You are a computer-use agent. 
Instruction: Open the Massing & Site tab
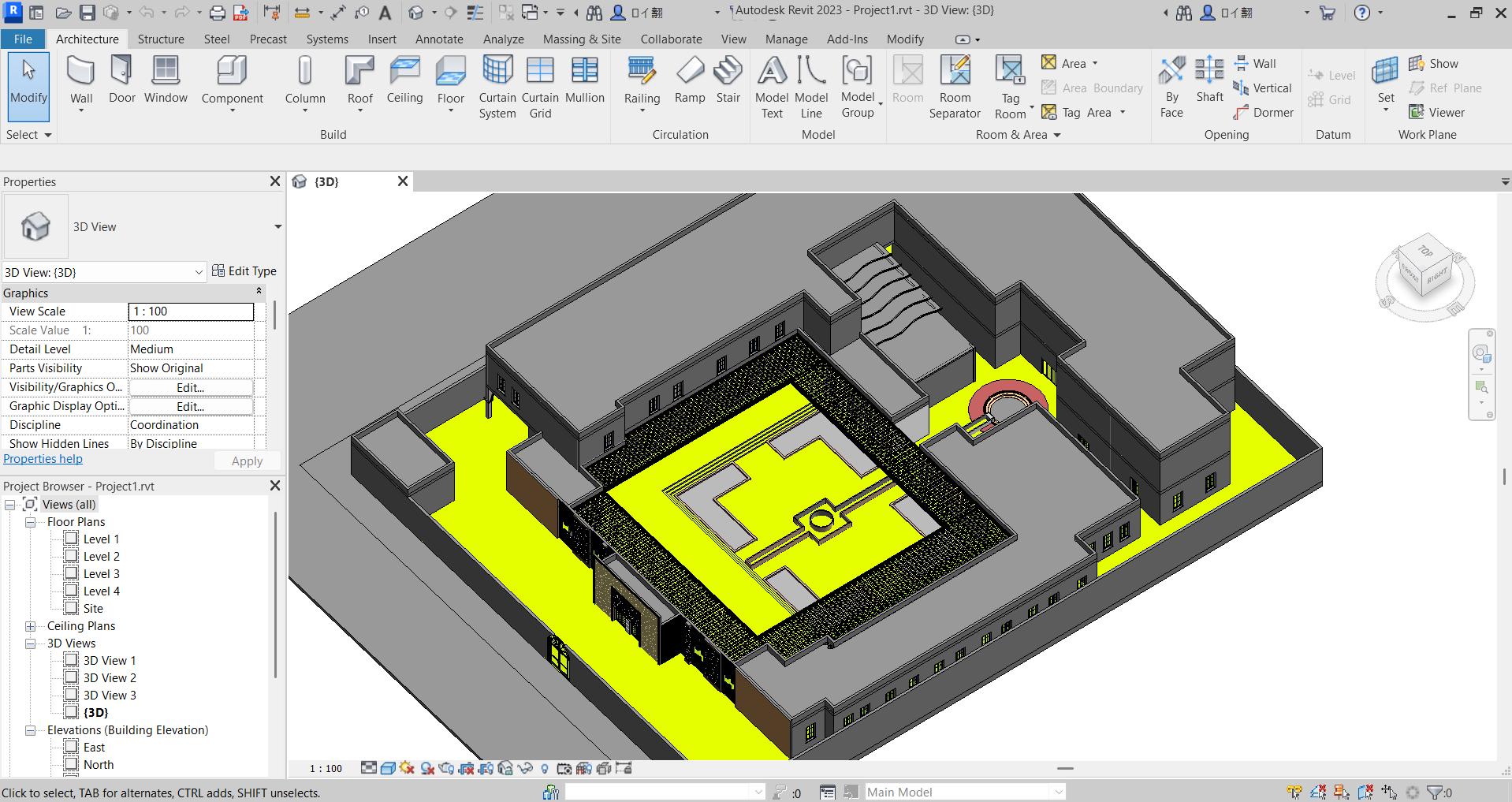click(582, 39)
